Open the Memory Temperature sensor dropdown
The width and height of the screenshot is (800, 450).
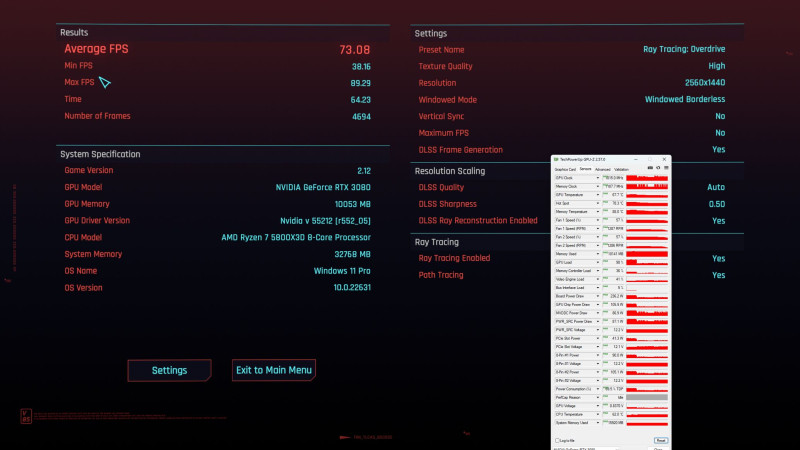pyautogui.click(x=598, y=212)
